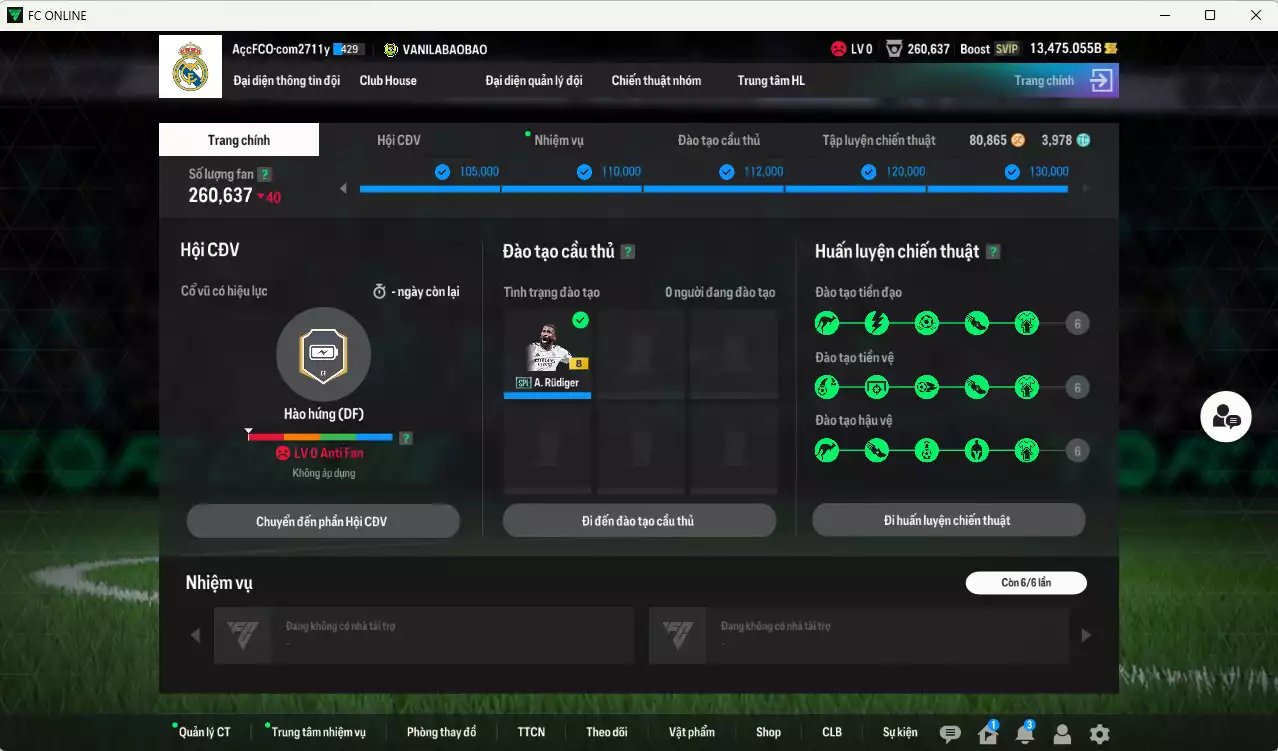Click the shirt upgrade icon in Đào tạo hậu vệ
The image size is (1278, 751).
(x=1027, y=450)
